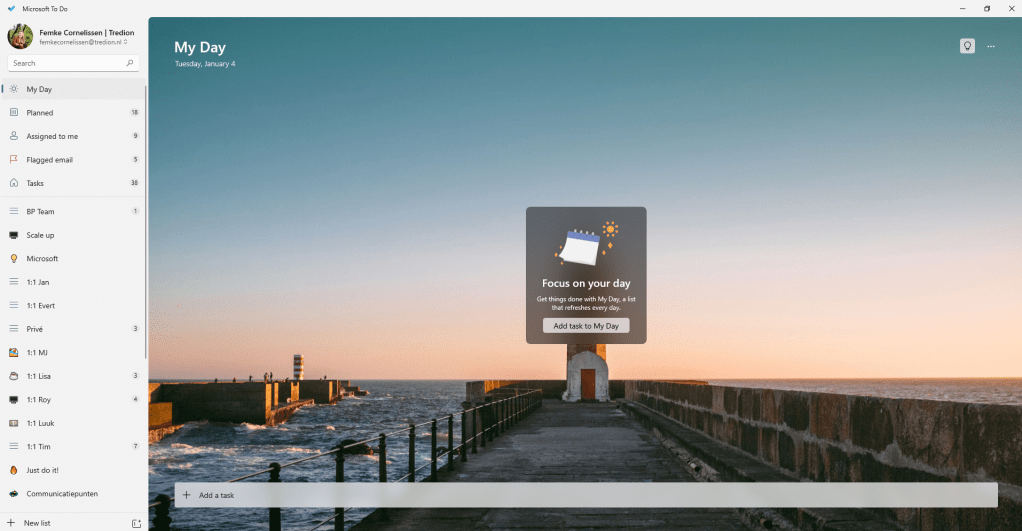Click the magnifier icon in the search box
Viewport: 1022px width, 531px height.
pyautogui.click(x=130, y=63)
